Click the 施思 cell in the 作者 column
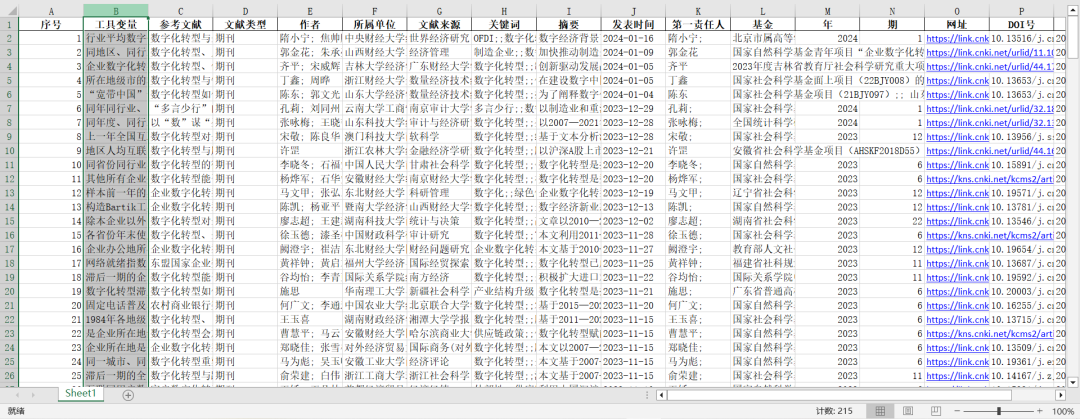This screenshot has height=419, width=1080. click(x=310, y=292)
